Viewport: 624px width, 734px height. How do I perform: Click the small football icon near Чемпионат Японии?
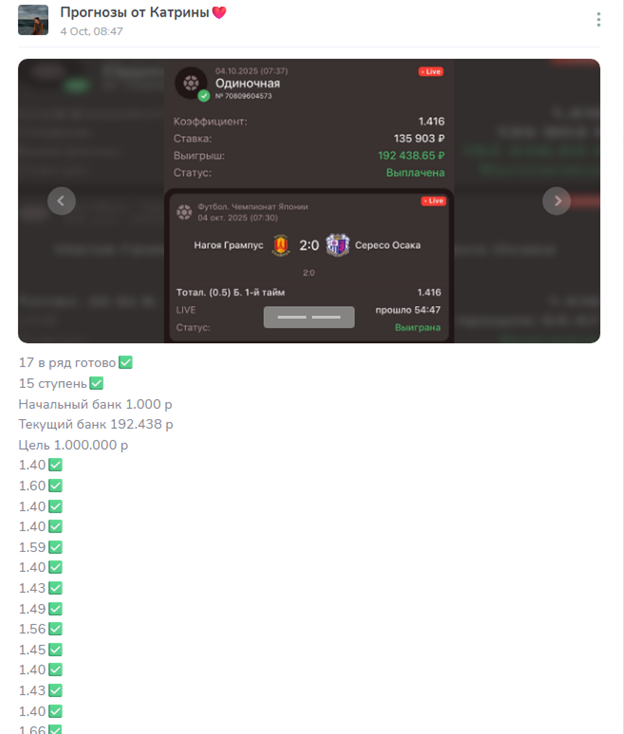click(184, 212)
